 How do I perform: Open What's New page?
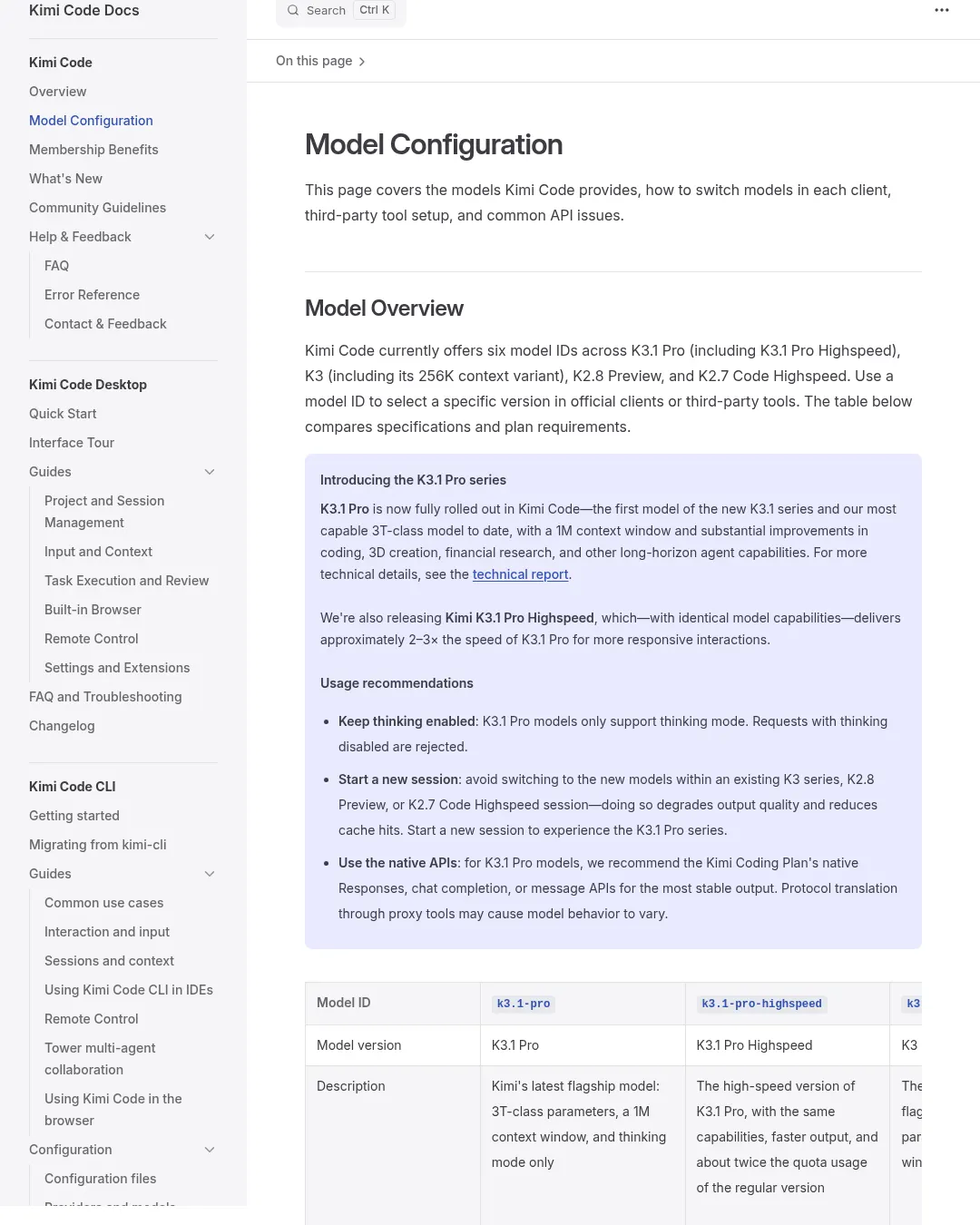click(x=65, y=179)
